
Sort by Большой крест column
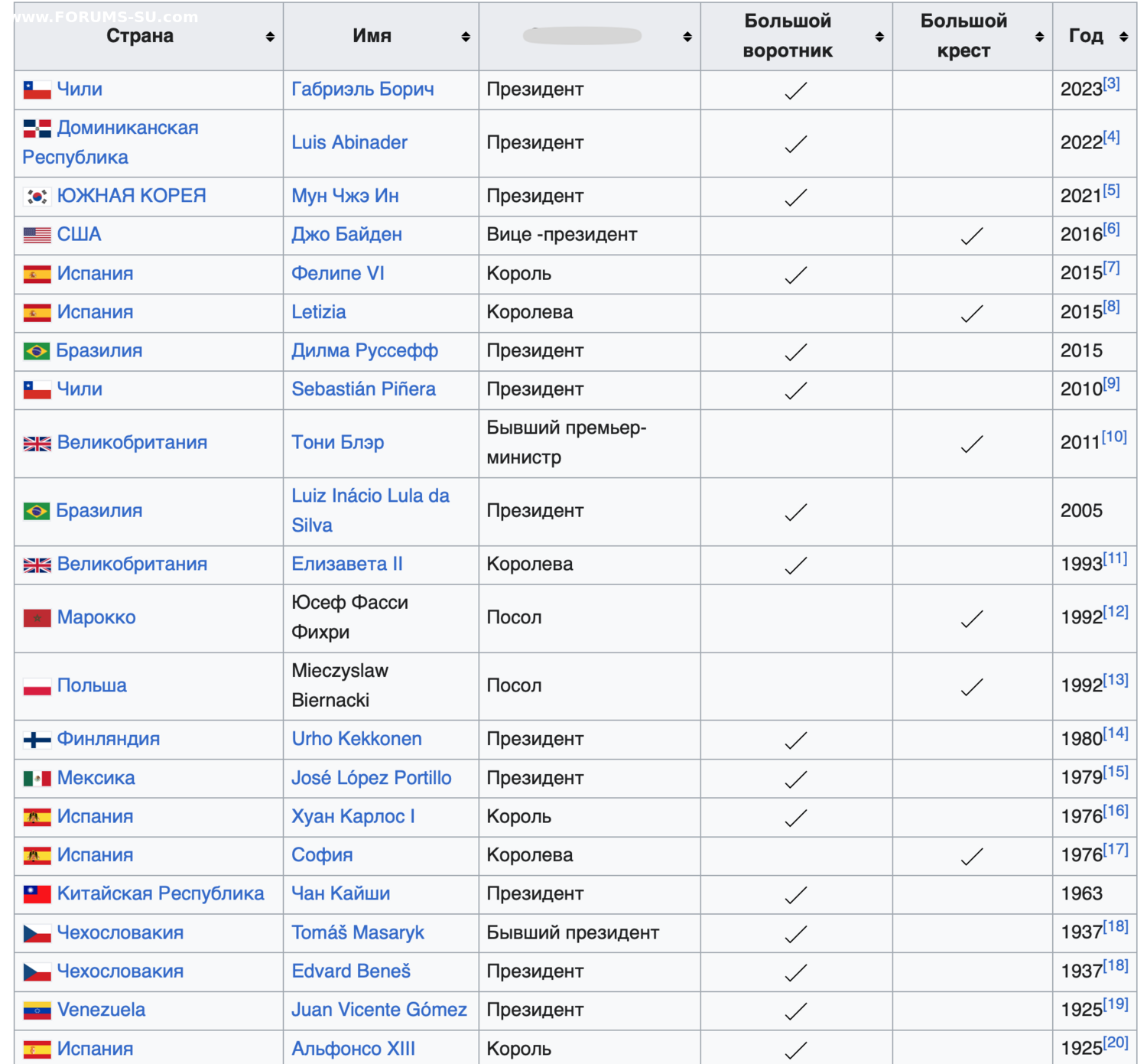(1038, 37)
